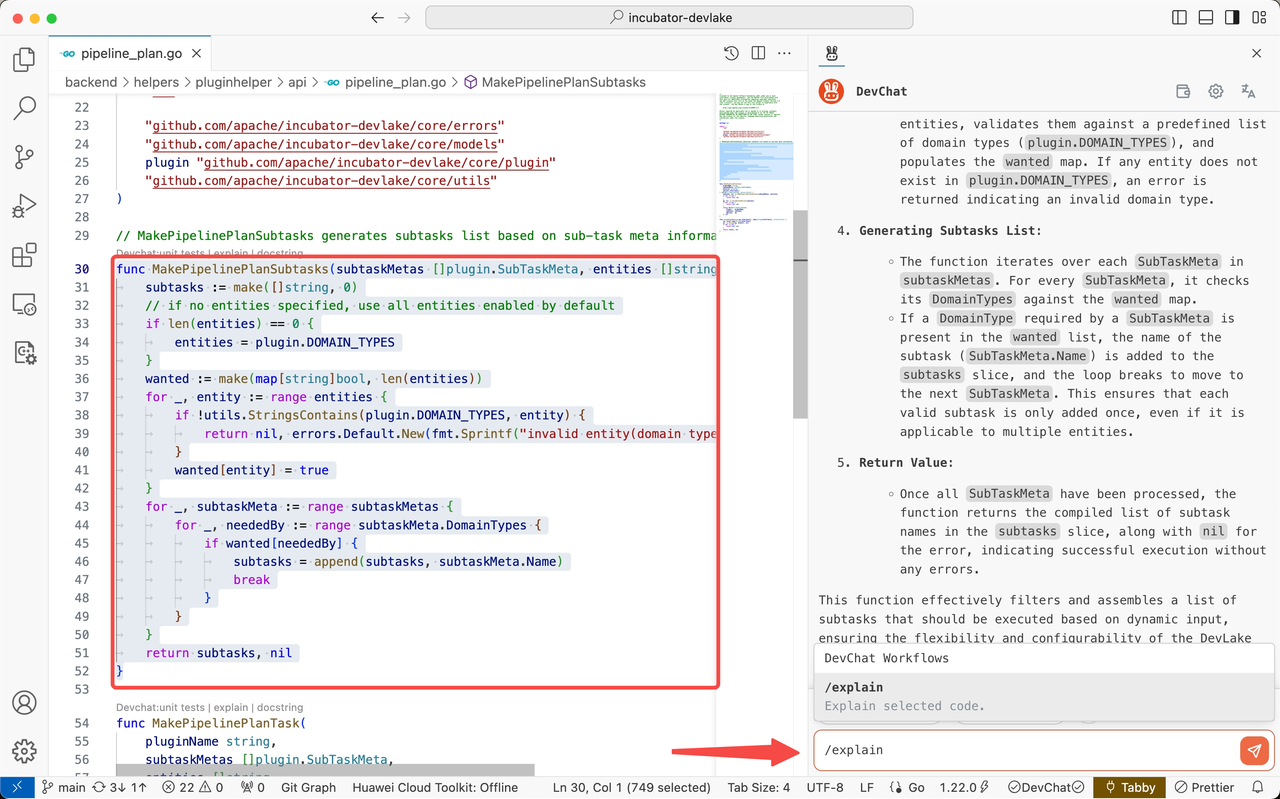Open DevChat settings gear

pyautogui.click(x=1216, y=91)
